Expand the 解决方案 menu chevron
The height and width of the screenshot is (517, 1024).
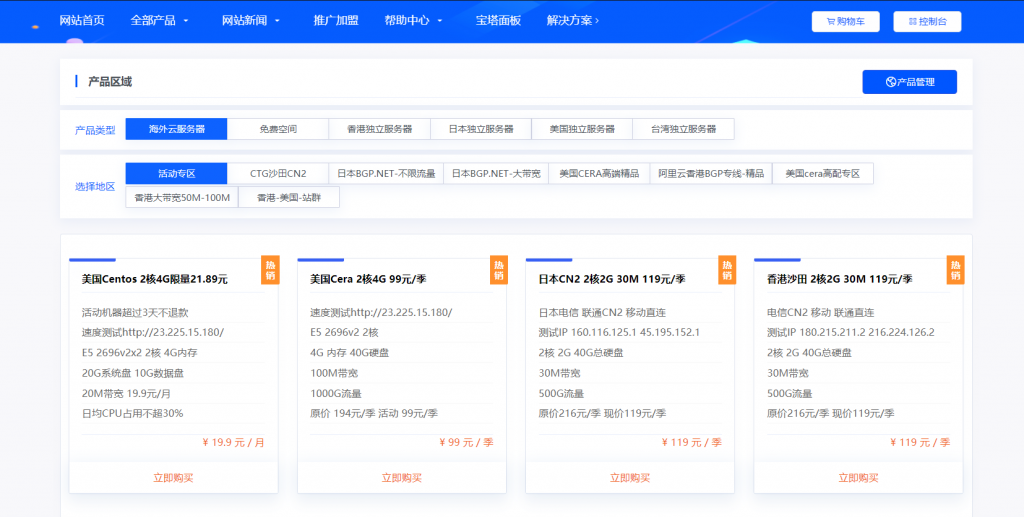click(597, 21)
